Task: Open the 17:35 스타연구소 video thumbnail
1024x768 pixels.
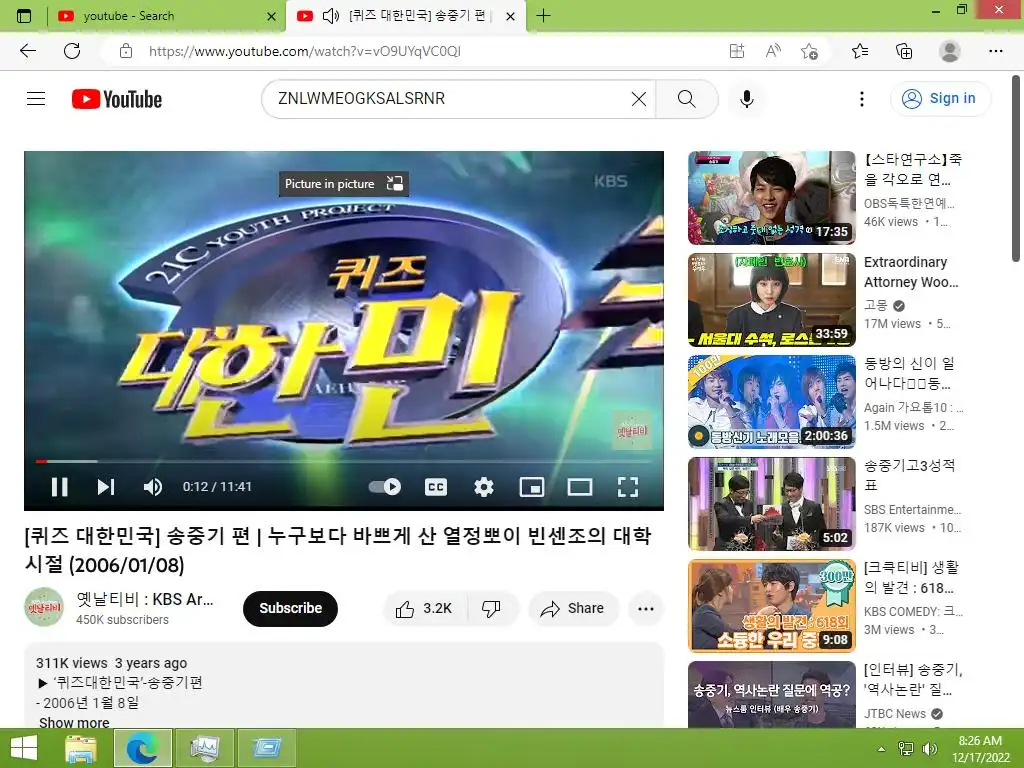Action: tap(771, 198)
